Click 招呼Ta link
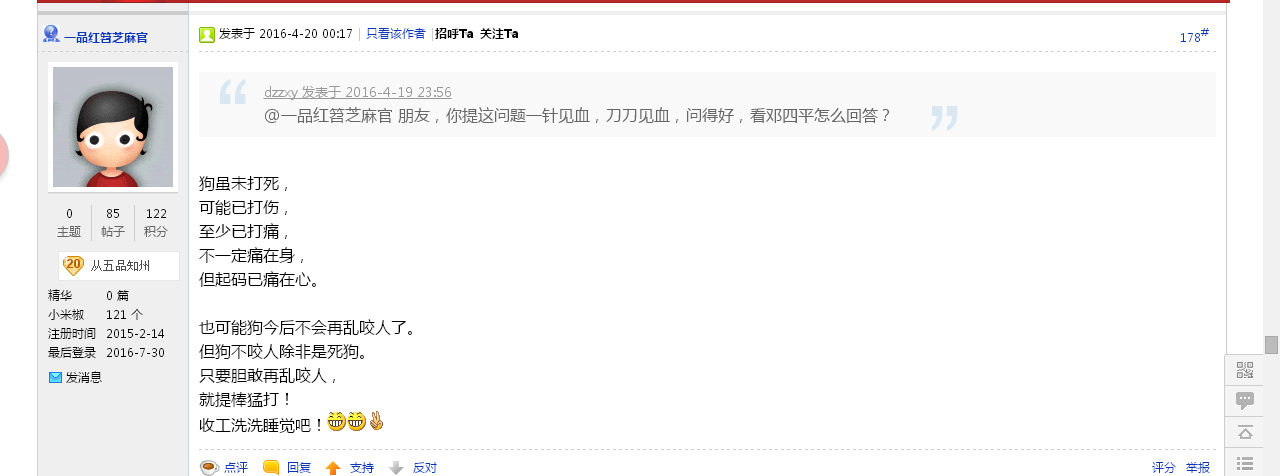 [454, 34]
